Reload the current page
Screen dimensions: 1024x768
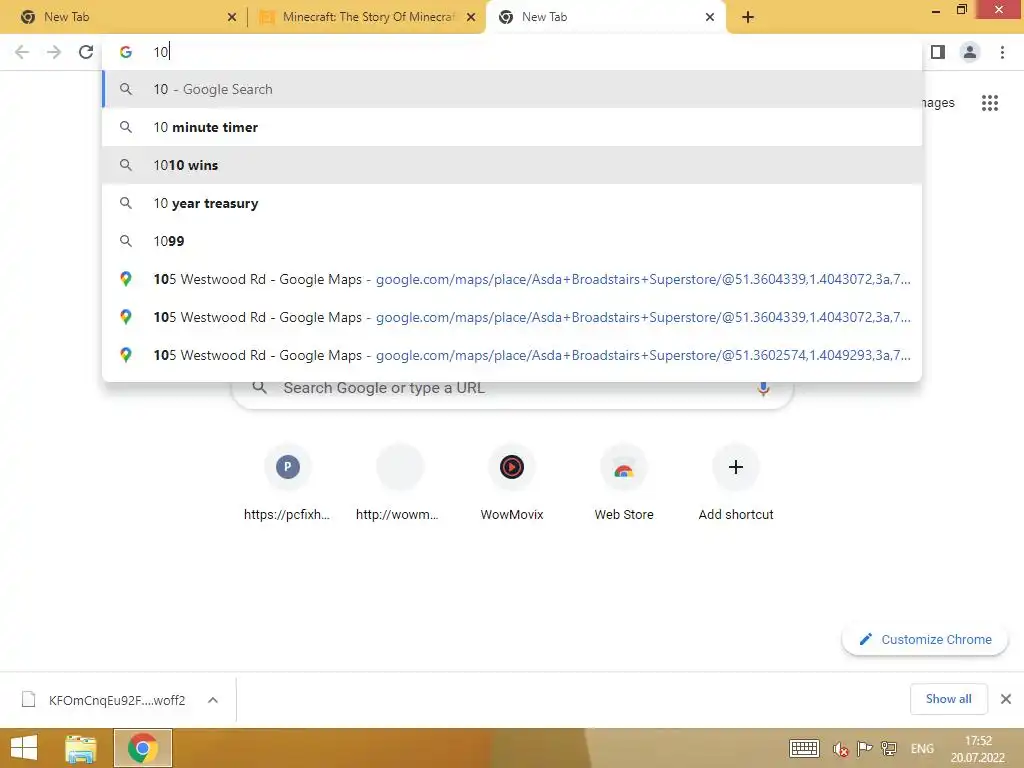(86, 52)
